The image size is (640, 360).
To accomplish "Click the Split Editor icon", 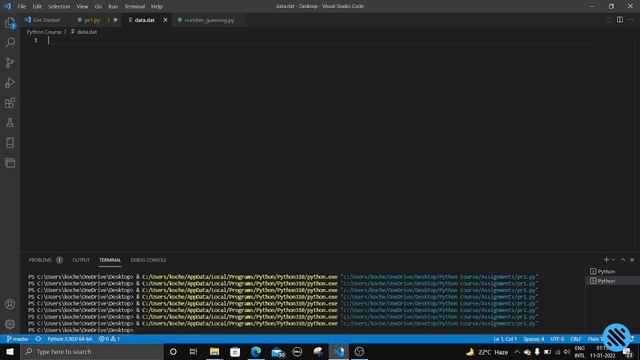I will (x=620, y=20).
